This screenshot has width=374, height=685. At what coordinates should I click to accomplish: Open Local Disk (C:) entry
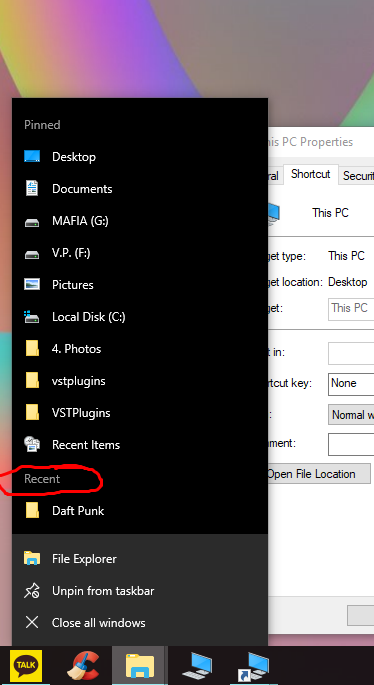[140, 317]
